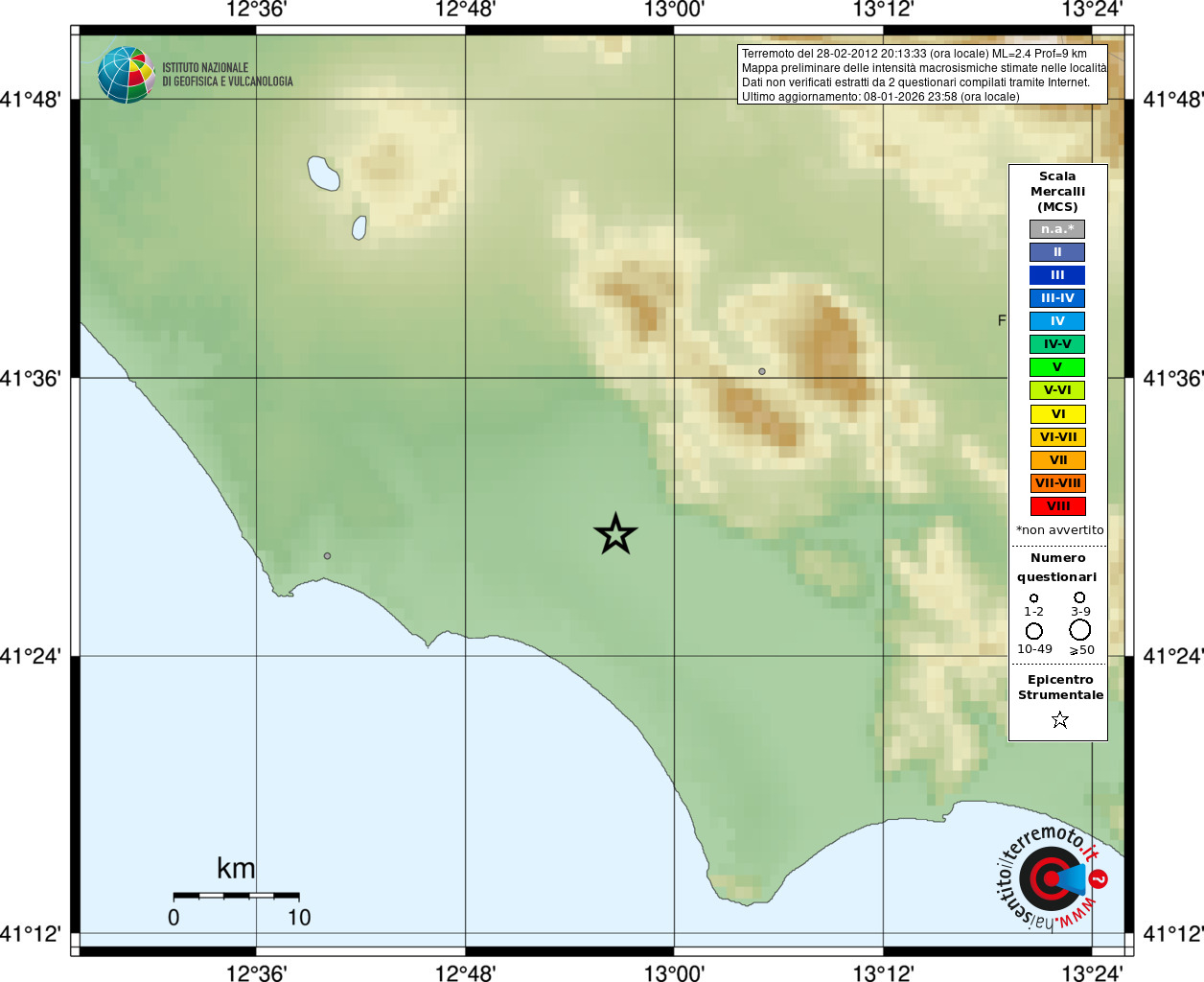Click the large ≥50 questionnaire circle
The width and height of the screenshot is (1204, 982).
[1080, 630]
